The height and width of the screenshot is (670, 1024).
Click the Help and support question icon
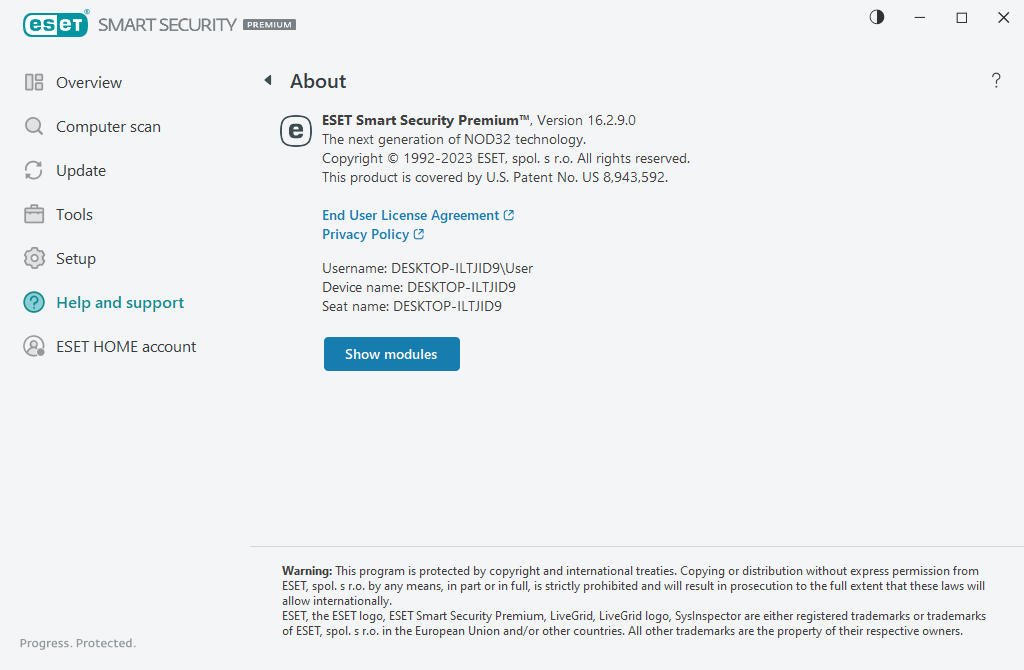tap(34, 303)
